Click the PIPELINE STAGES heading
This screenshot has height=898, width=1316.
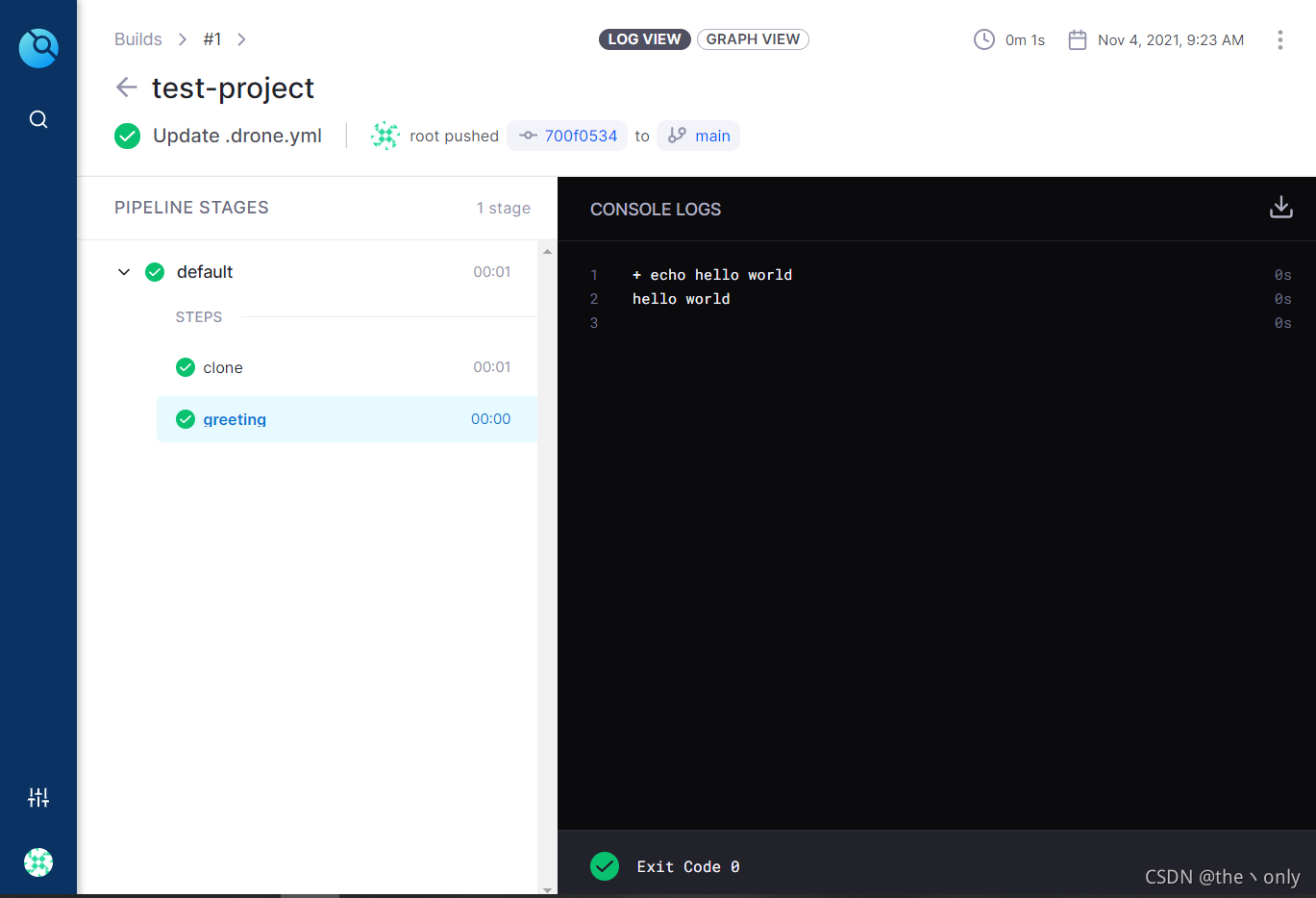(191, 208)
